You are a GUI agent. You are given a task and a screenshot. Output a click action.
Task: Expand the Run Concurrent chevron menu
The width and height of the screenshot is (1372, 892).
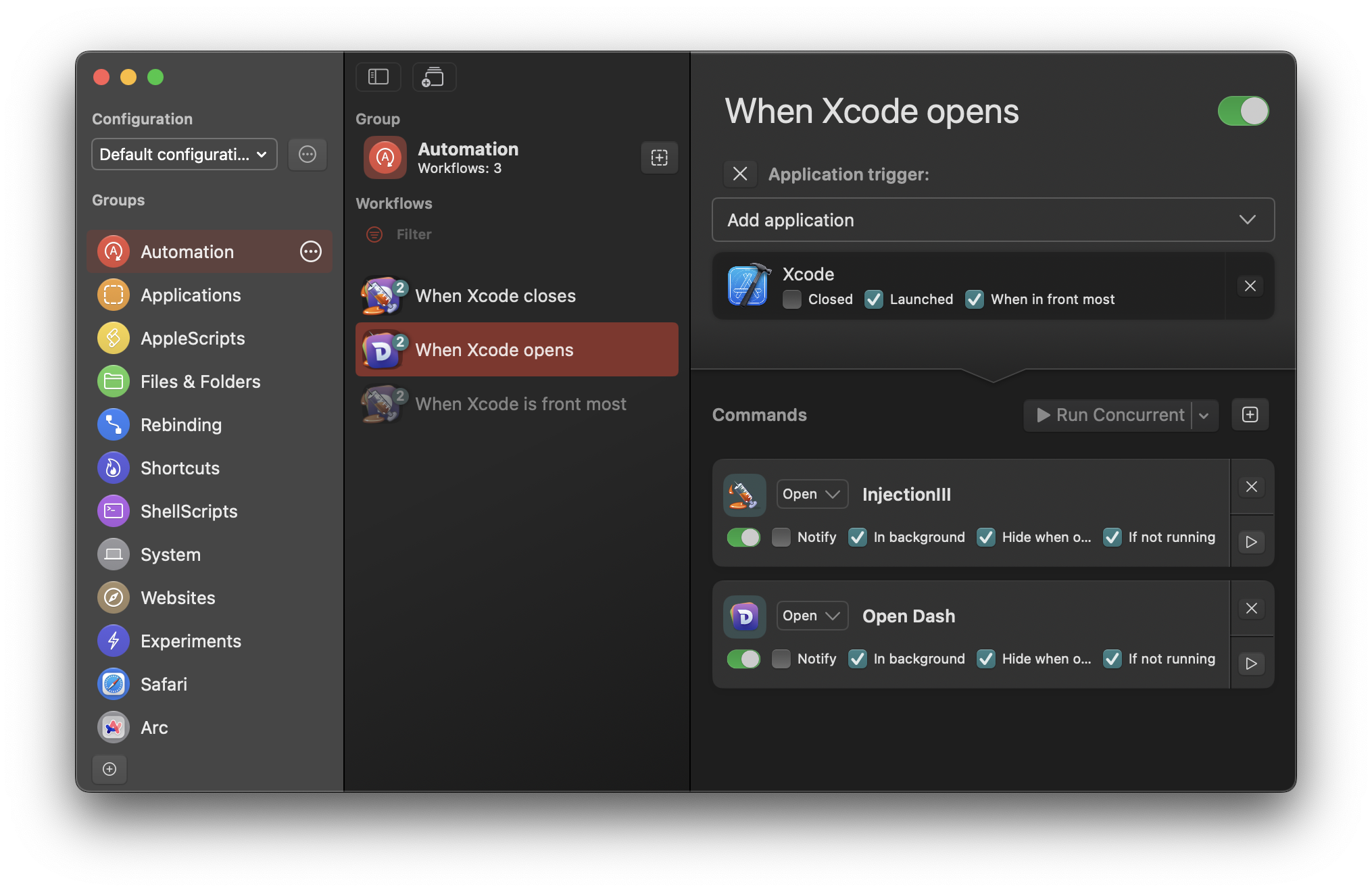pyautogui.click(x=1204, y=415)
